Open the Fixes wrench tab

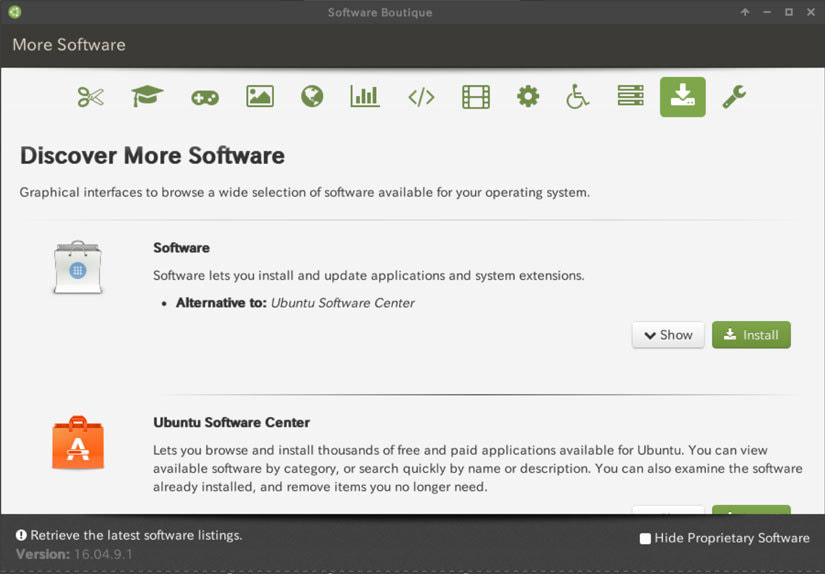(x=734, y=97)
